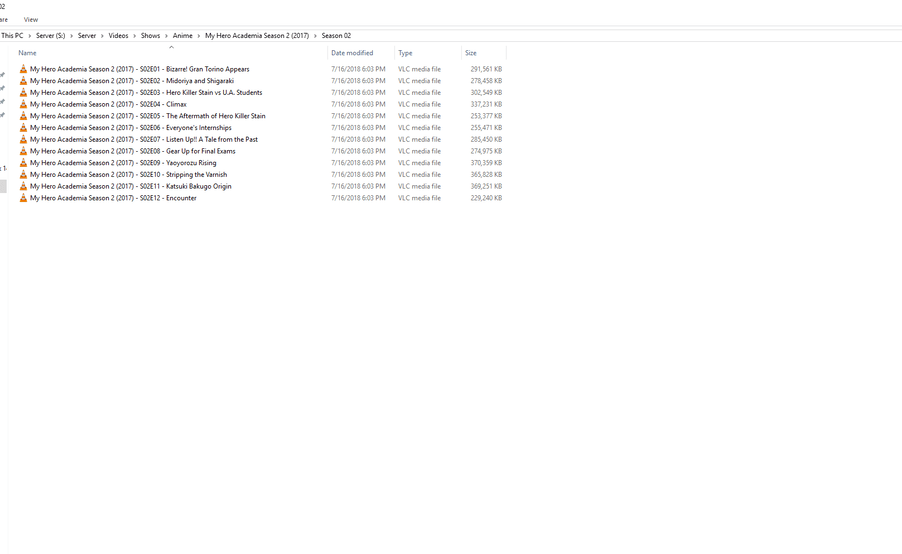The height and width of the screenshot is (554, 902).
Task: Click size value 291,561 KB
Action: (486, 69)
